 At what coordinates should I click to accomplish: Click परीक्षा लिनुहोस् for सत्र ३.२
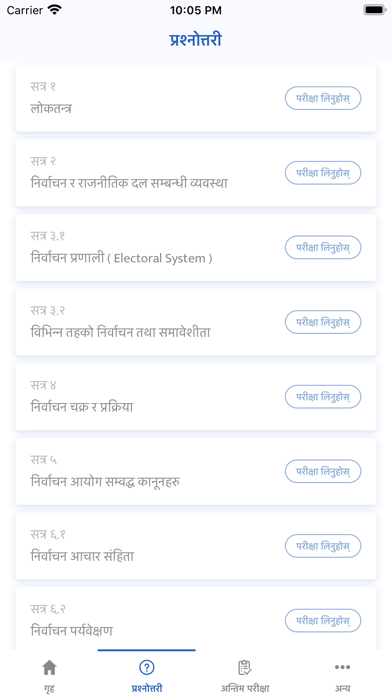point(323,322)
